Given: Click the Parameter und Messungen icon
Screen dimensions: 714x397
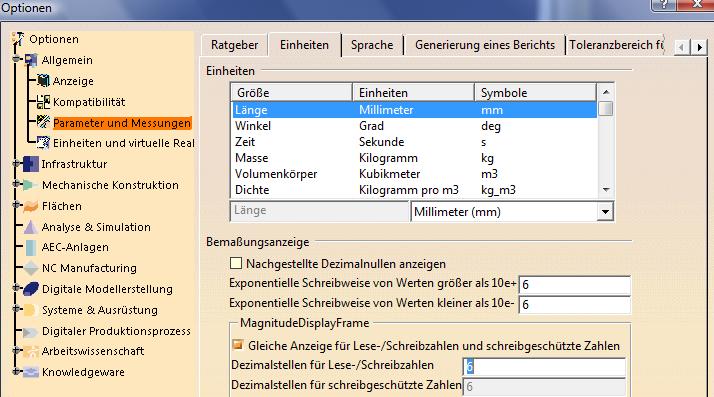Looking at the screenshot, I should [x=43, y=122].
